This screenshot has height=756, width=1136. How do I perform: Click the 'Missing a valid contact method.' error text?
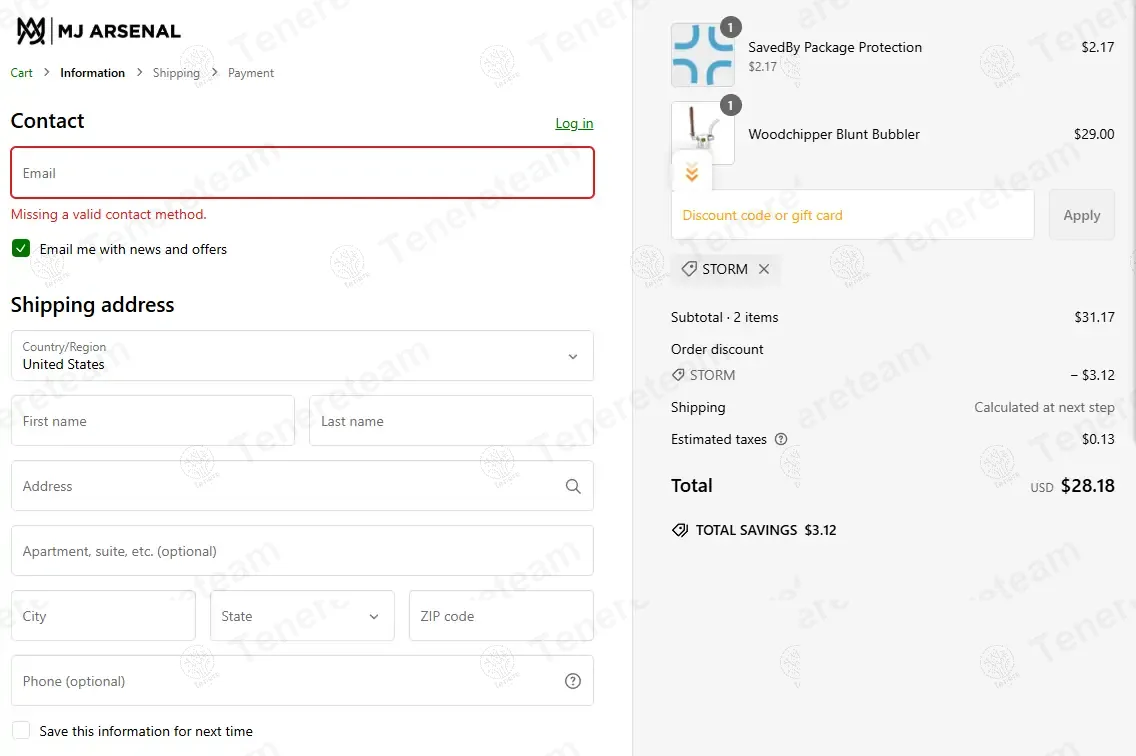click(x=109, y=215)
